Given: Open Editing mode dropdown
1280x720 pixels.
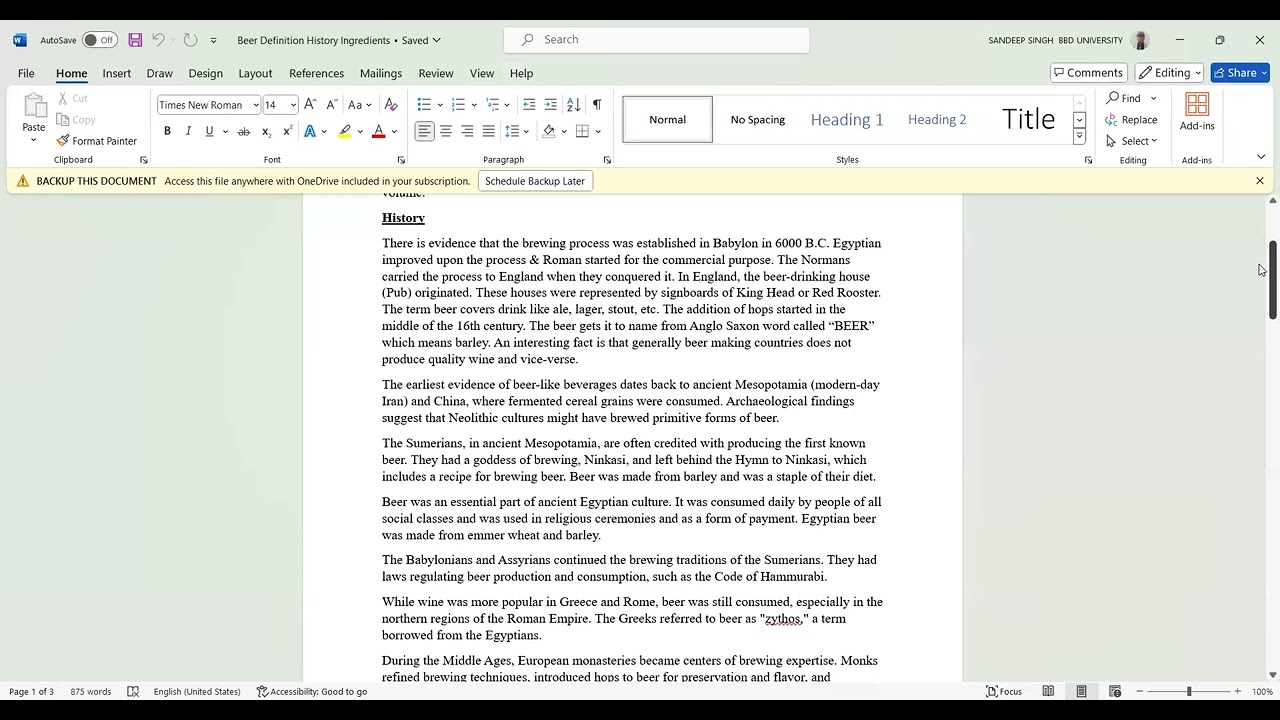Looking at the screenshot, I should 1169,73.
